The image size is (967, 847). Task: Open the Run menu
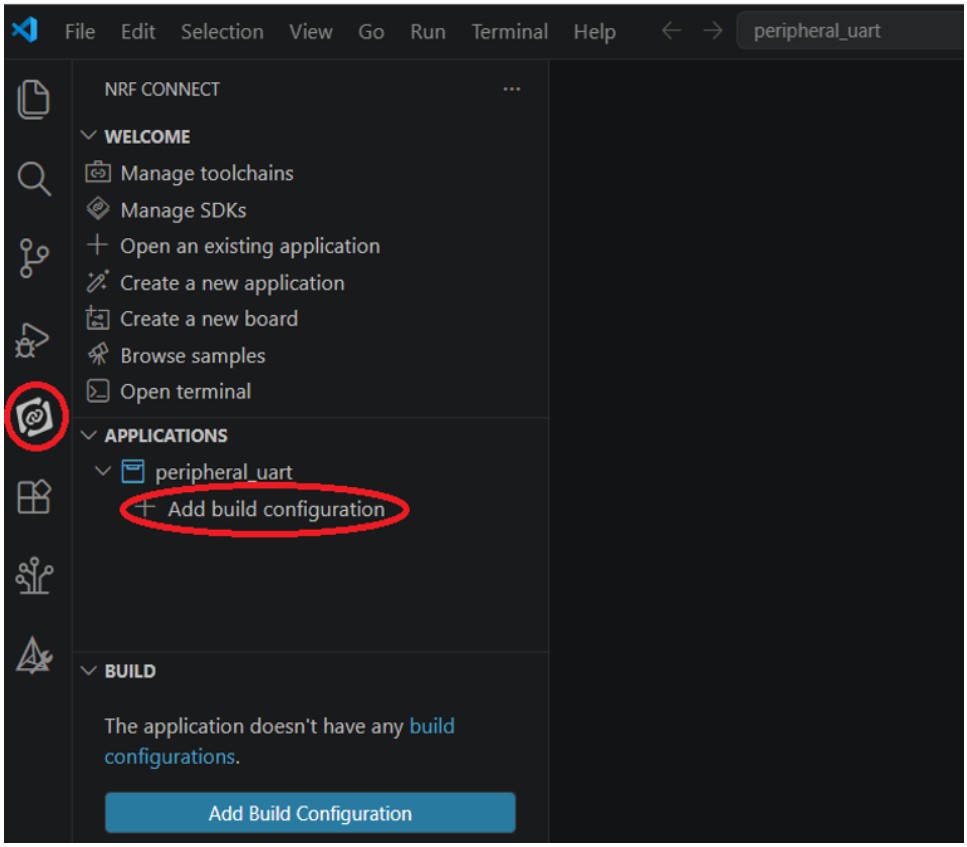coord(428,31)
